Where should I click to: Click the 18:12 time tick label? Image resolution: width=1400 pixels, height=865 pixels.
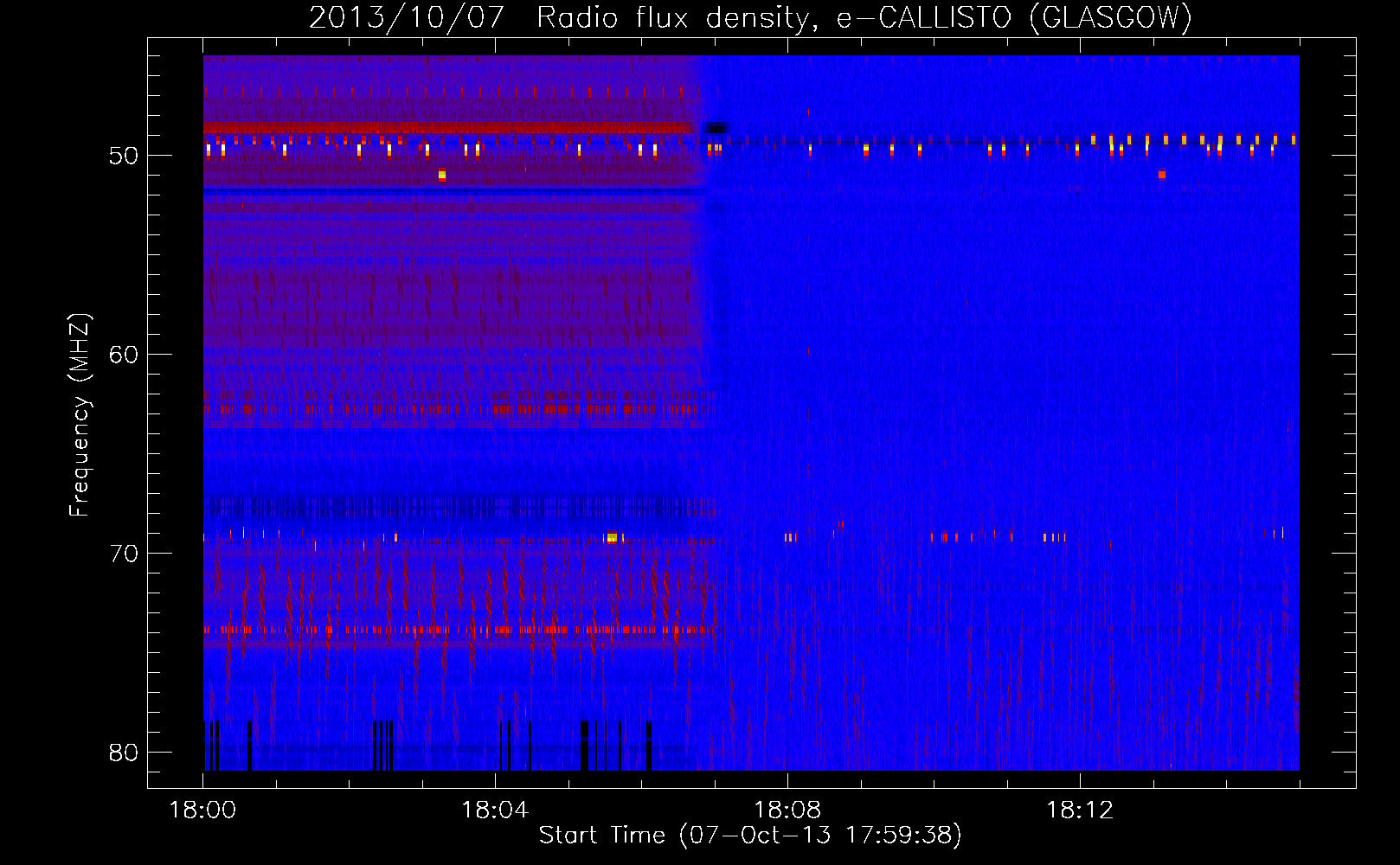[x=1080, y=811]
